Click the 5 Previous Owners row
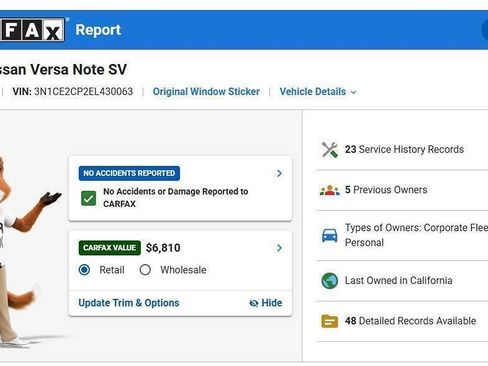This screenshot has height=366, width=488. pos(402,190)
